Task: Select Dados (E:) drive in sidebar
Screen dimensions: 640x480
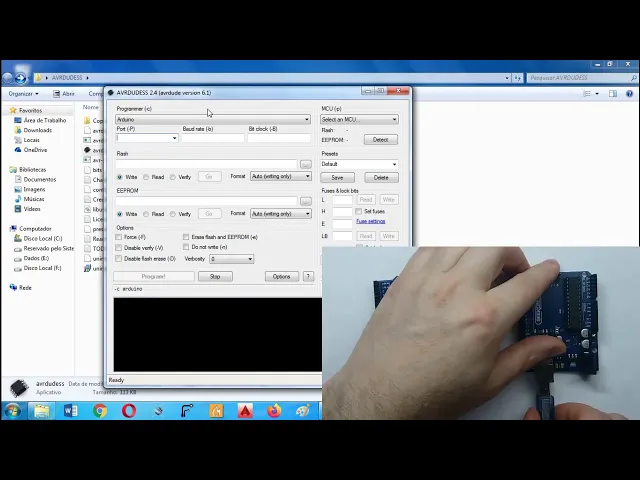Action: pos(31,258)
